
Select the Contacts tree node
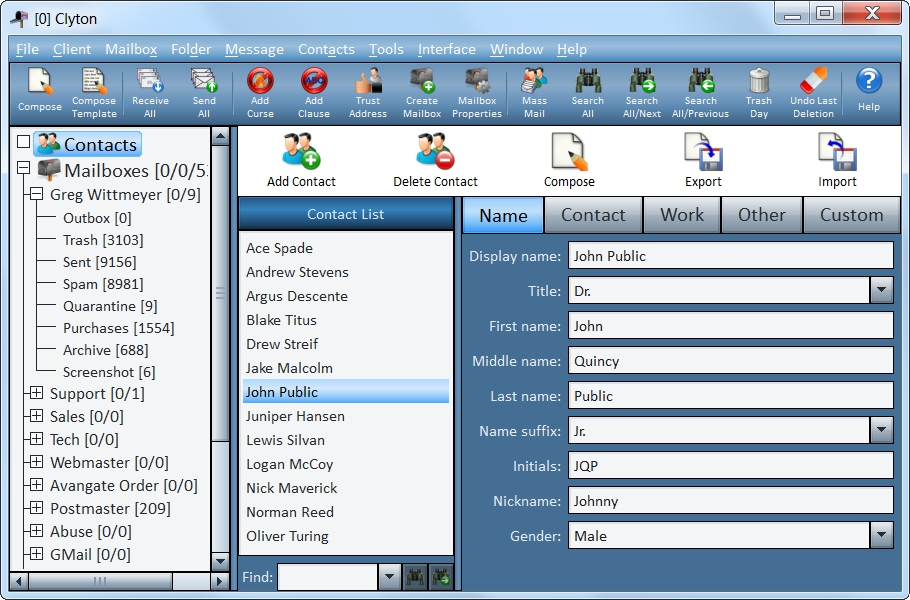click(x=88, y=144)
